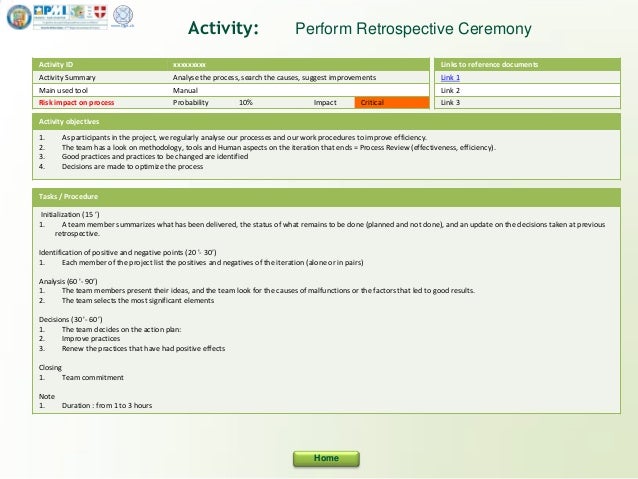Viewport: 638px width, 479px height.
Task: Click the 'Perform Retrospective Ceremony' title
Action: click(x=413, y=29)
